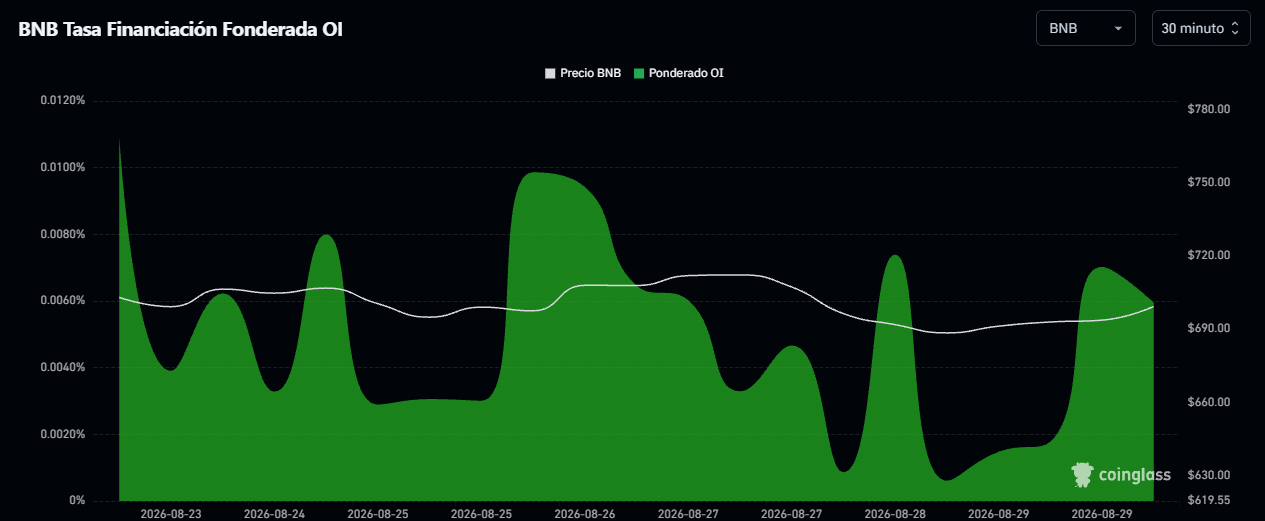Open the BNB coin selector dropdown
The width and height of the screenshot is (1265, 521).
[1086, 28]
